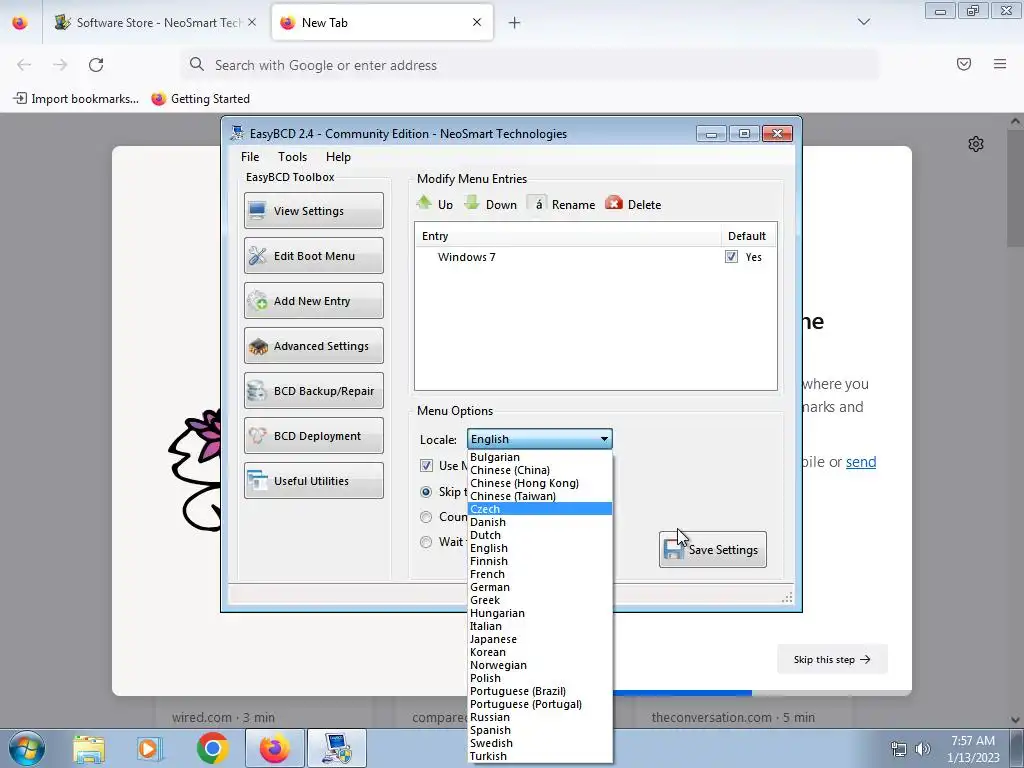Open Google Chrome from the taskbar
The width and height of the screenshot is (1024, 768).
(212, 748)
